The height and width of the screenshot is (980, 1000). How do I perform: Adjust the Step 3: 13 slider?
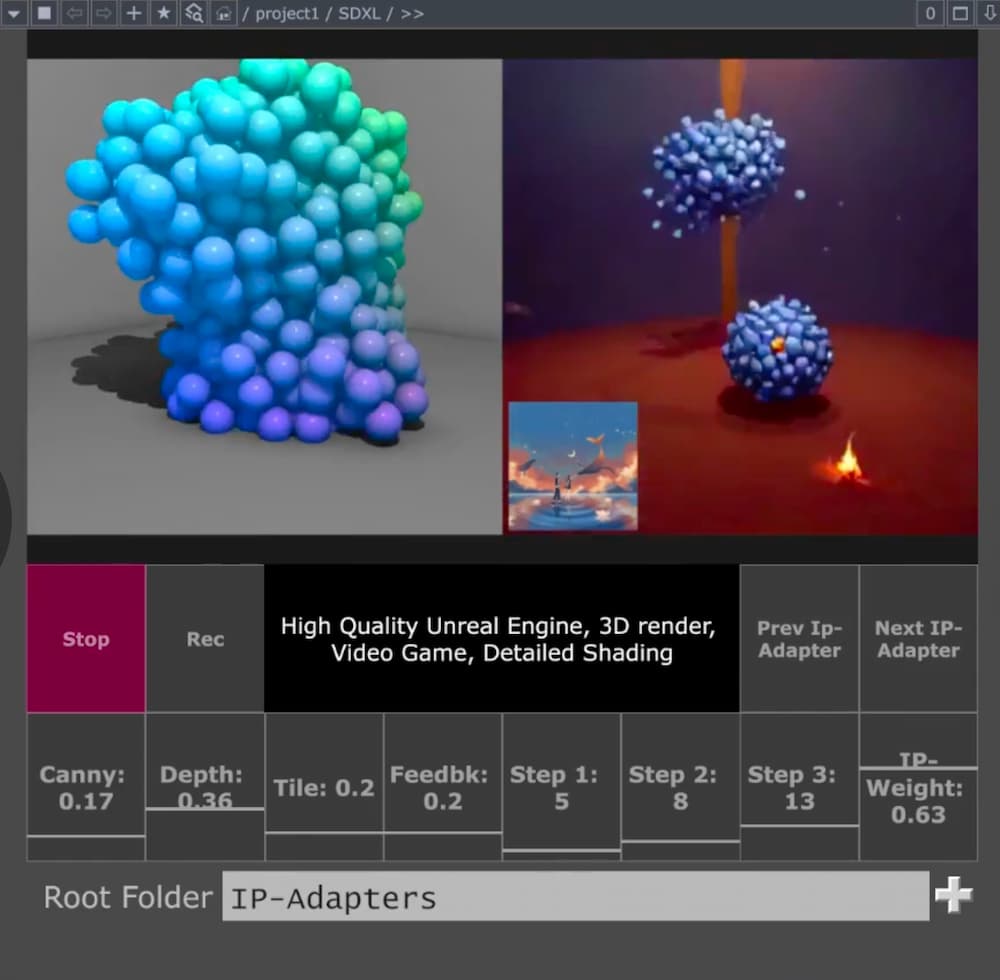pyautogui.click(x=799, y=787)
